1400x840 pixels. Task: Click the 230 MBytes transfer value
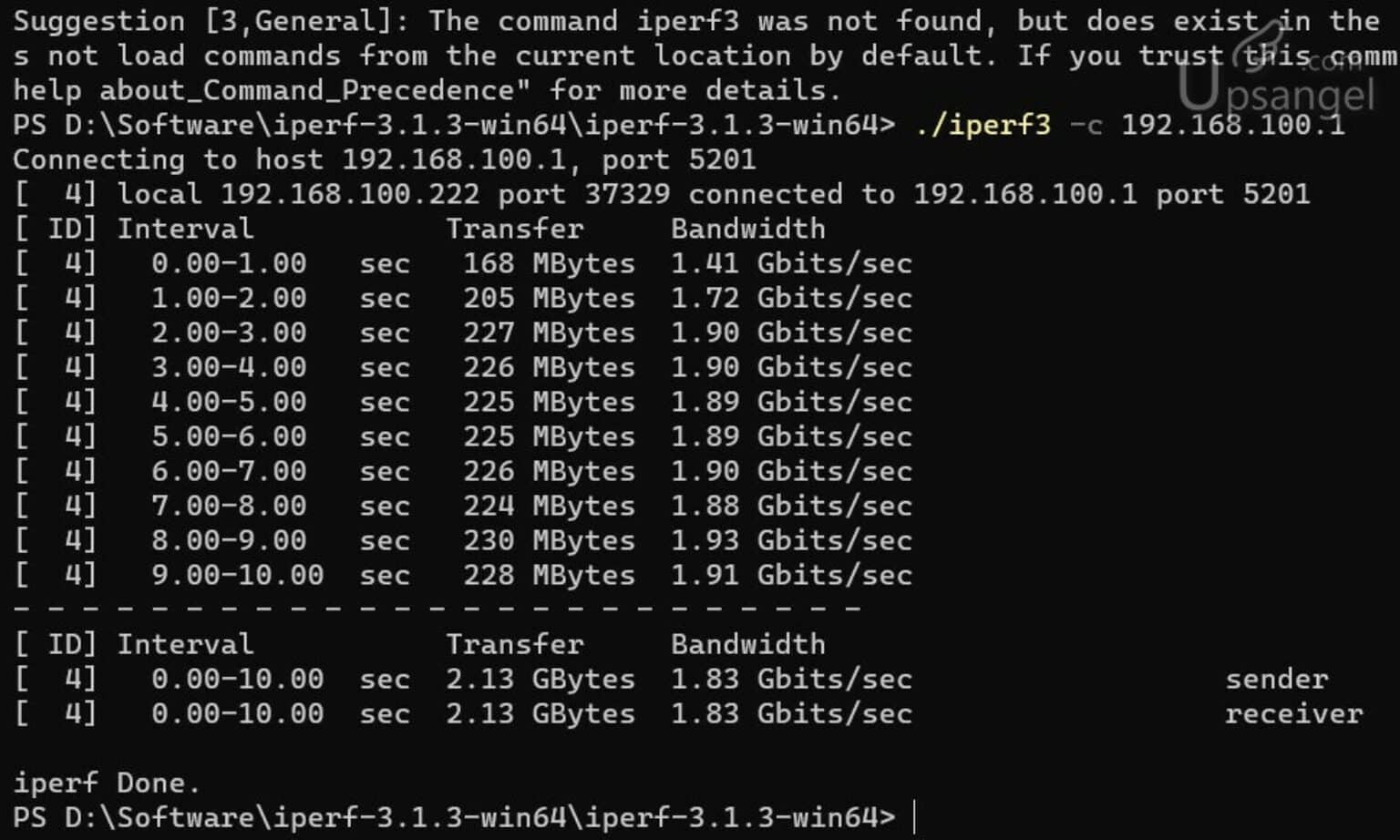(548, 540)
